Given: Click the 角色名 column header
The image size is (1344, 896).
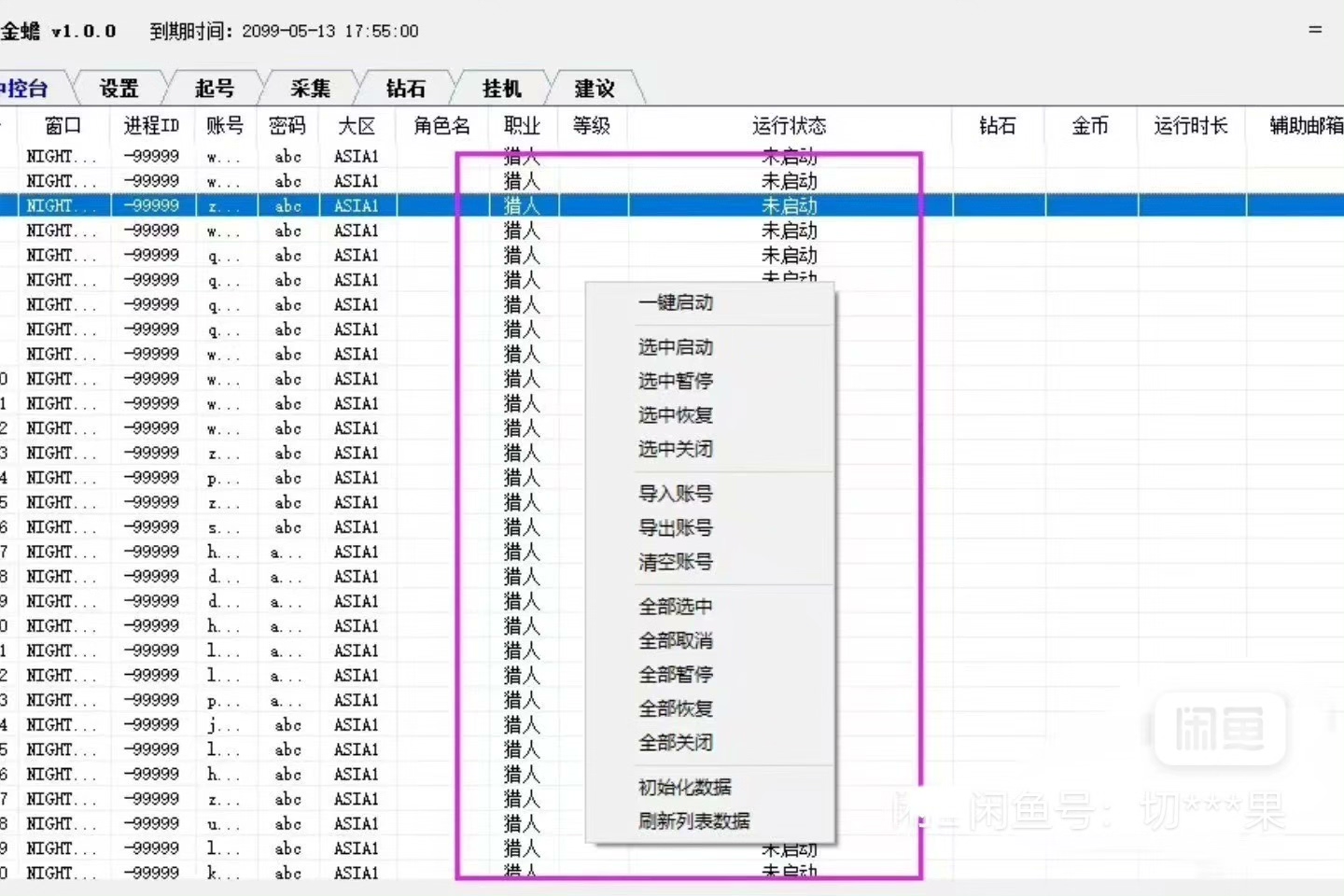Looking at the screenshot, I should pos(442,126).
